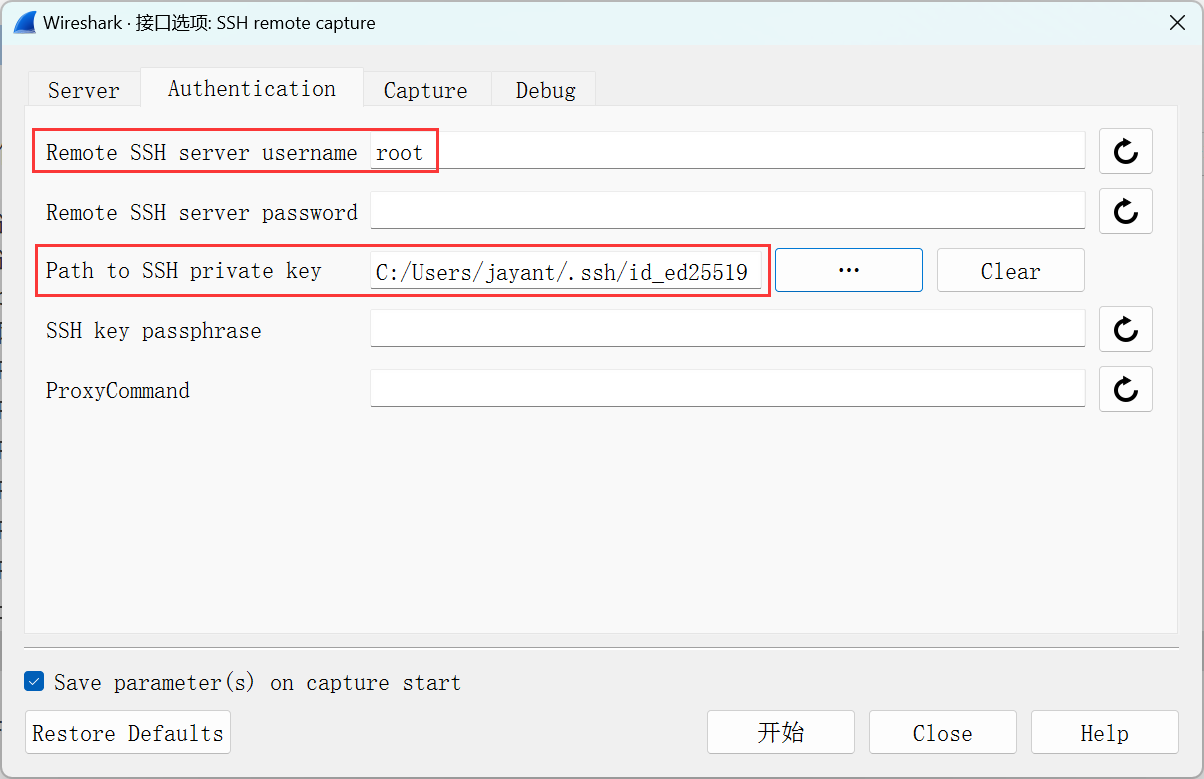The image size is (1204, 779).
Task: Switch to the Server tab
Action: click(83, 90)
